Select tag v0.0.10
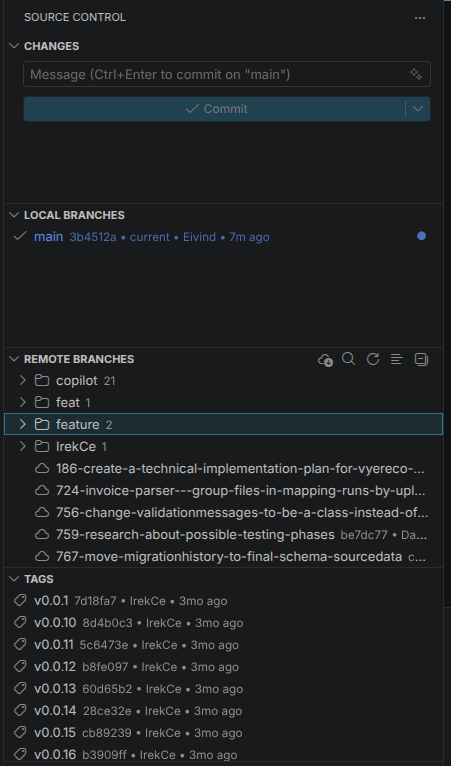451x766 pixels. (x=223, y=623)
